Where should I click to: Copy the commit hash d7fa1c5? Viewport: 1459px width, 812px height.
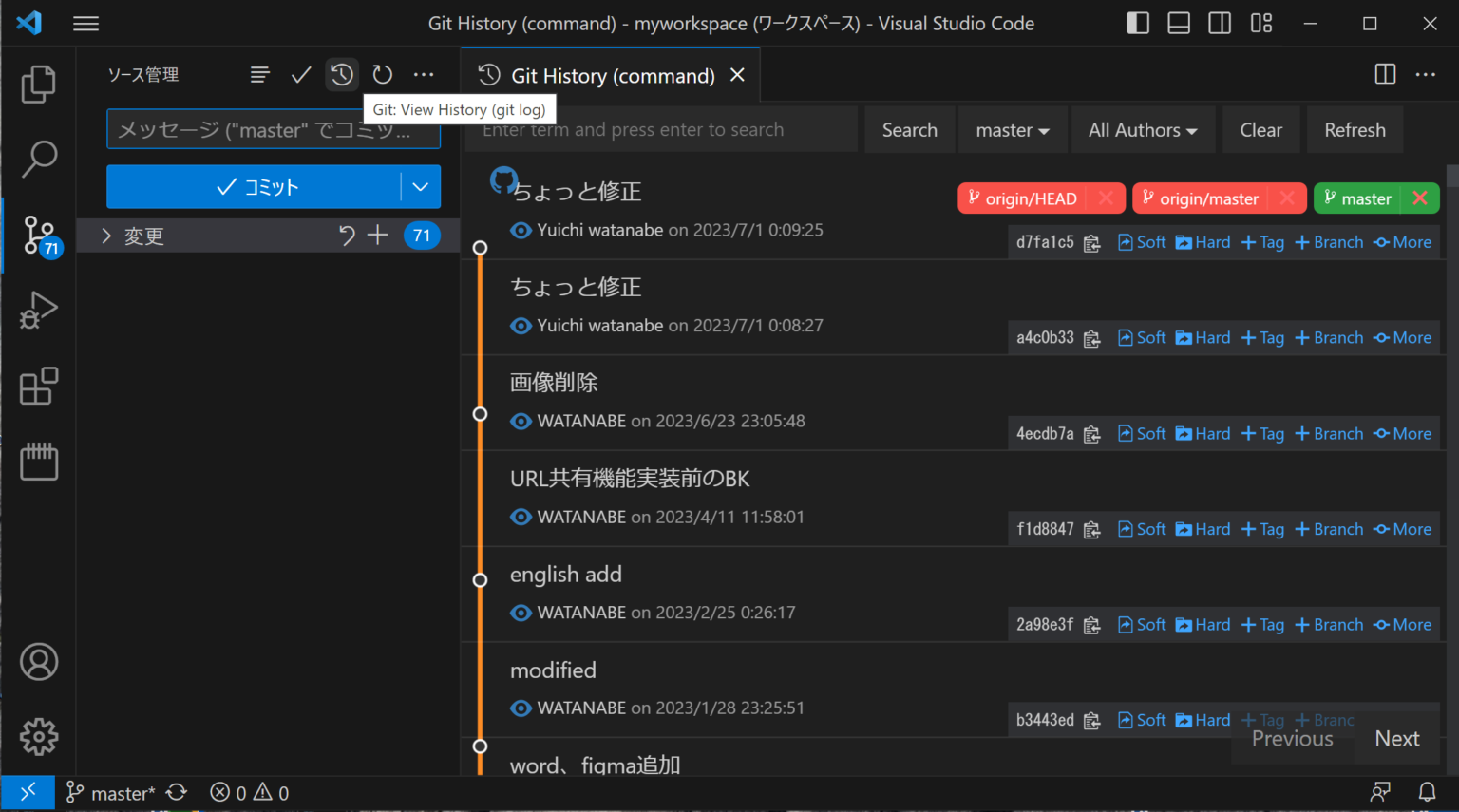pyautogui.click(x=1091, y=242)
